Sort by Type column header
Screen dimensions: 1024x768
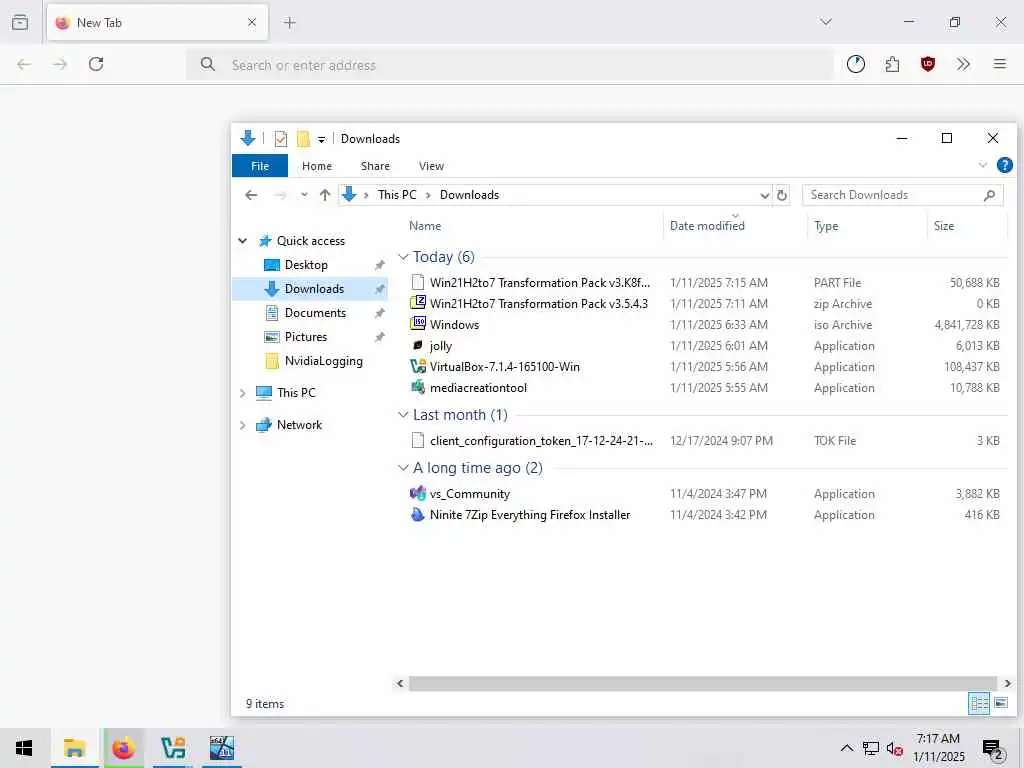point(825,225)
